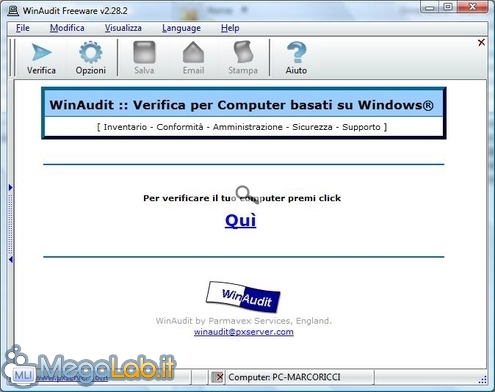Click the status bar red X icon
495x392 pixels.
[x=218, y=377]
